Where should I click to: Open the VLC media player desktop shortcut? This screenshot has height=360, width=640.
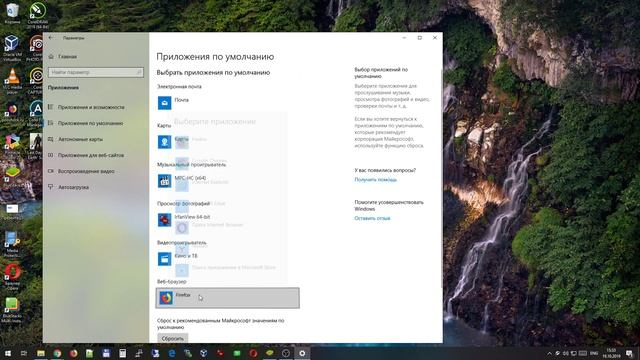point(12,81)
